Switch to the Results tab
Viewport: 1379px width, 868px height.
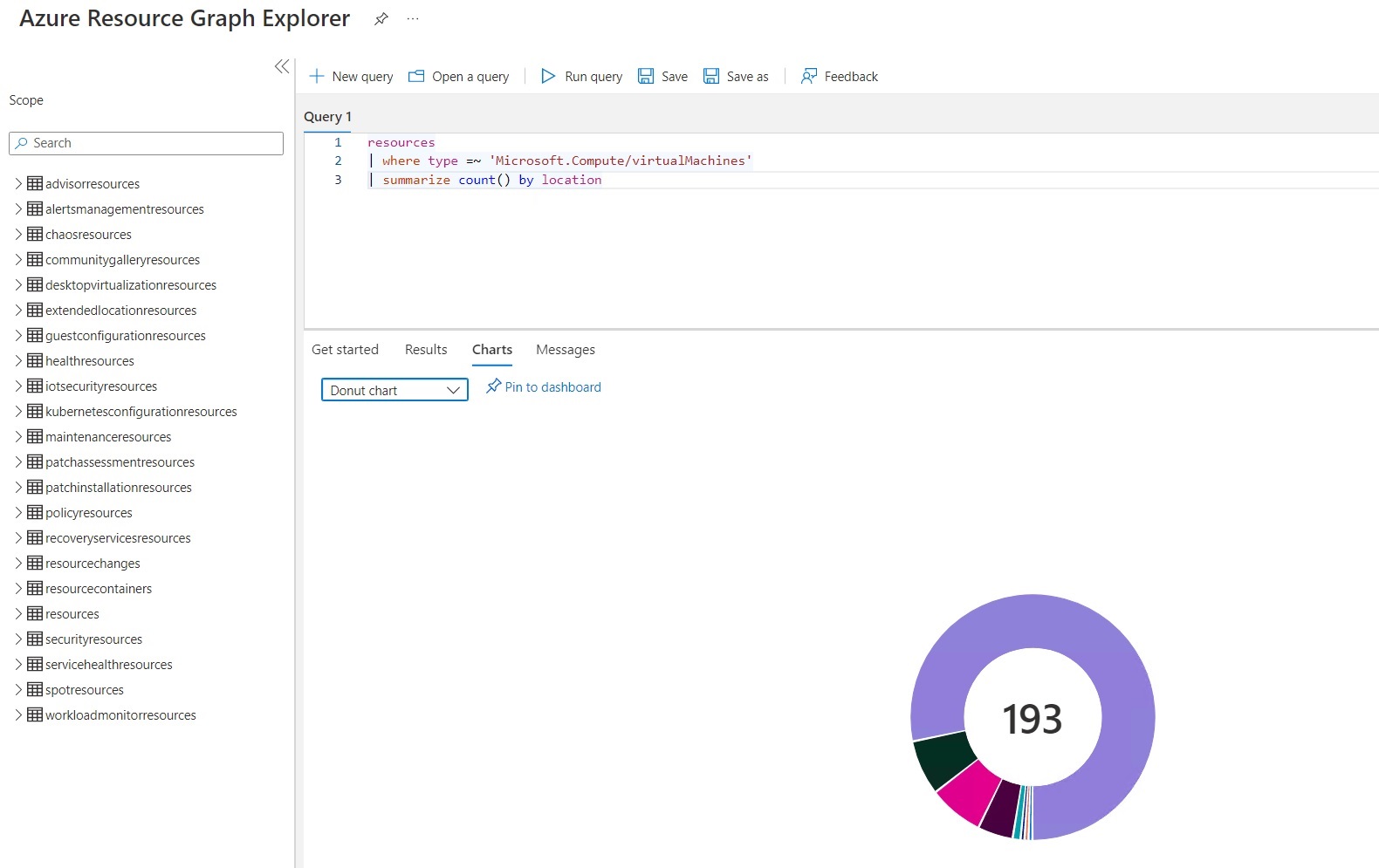(426, 350)
